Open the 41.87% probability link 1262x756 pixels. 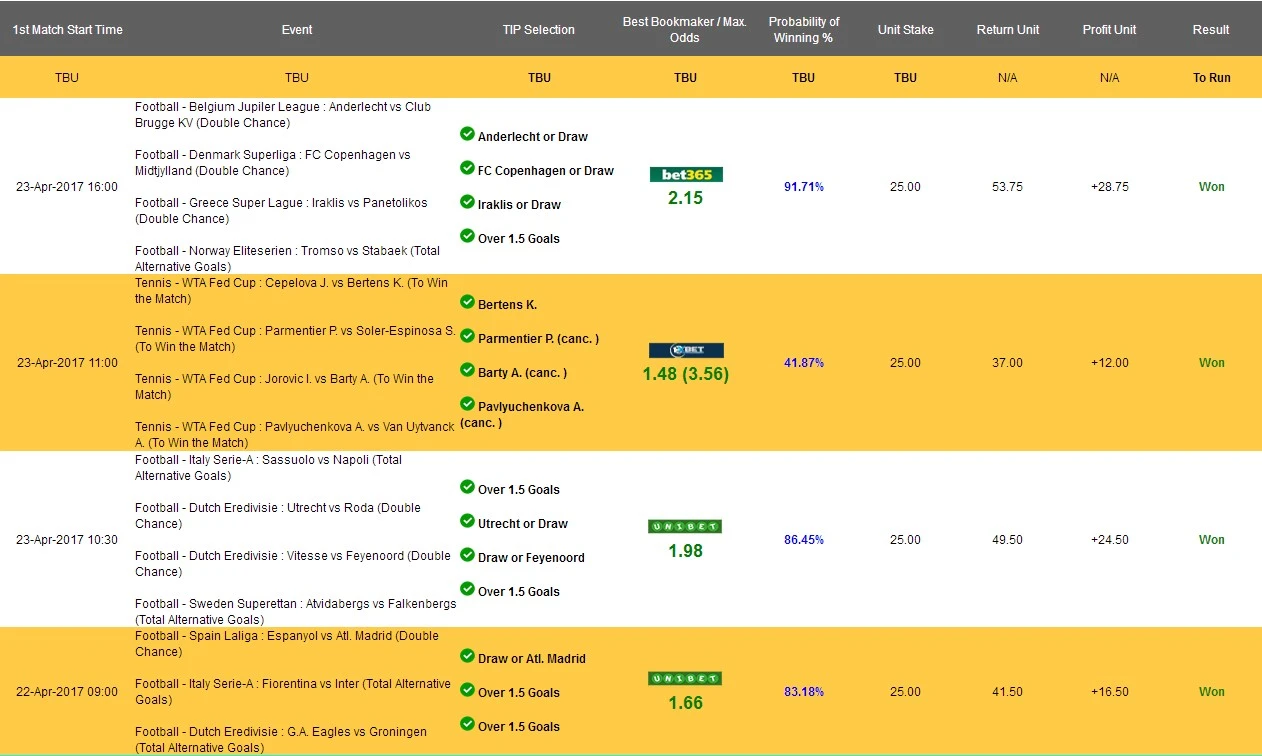click(x=803, y=363)
